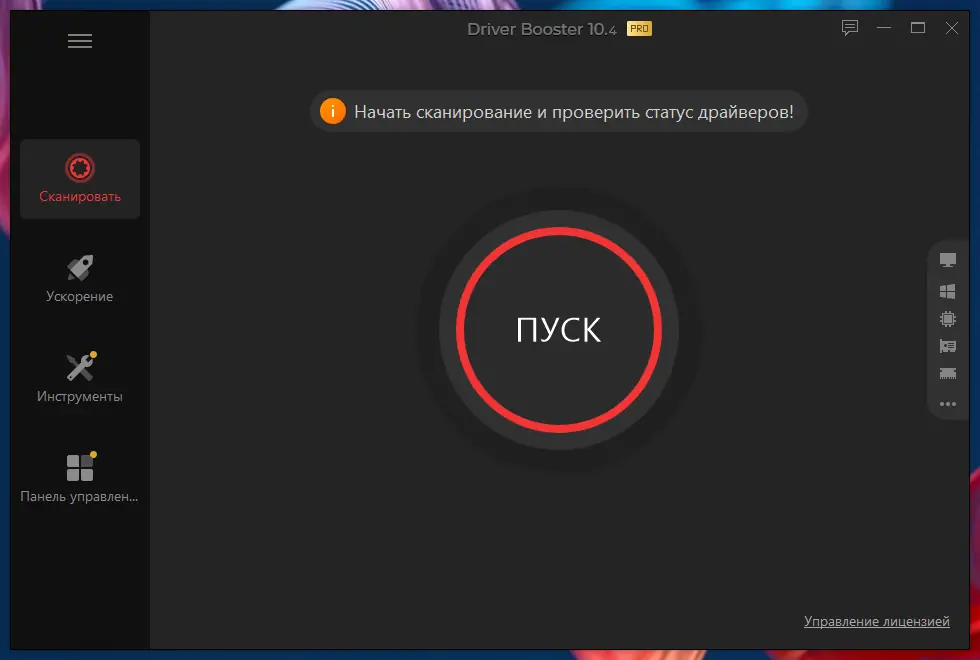This screenshot has width=980, height=660.
Task: Maximize the Driver Booster window
Action: tap(918, 28)
